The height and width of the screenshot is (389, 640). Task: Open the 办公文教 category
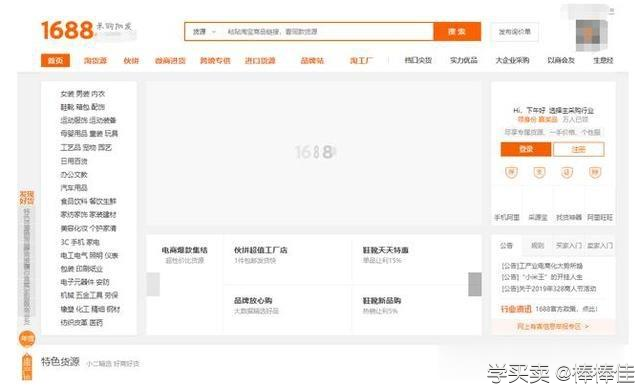point(74,175)
